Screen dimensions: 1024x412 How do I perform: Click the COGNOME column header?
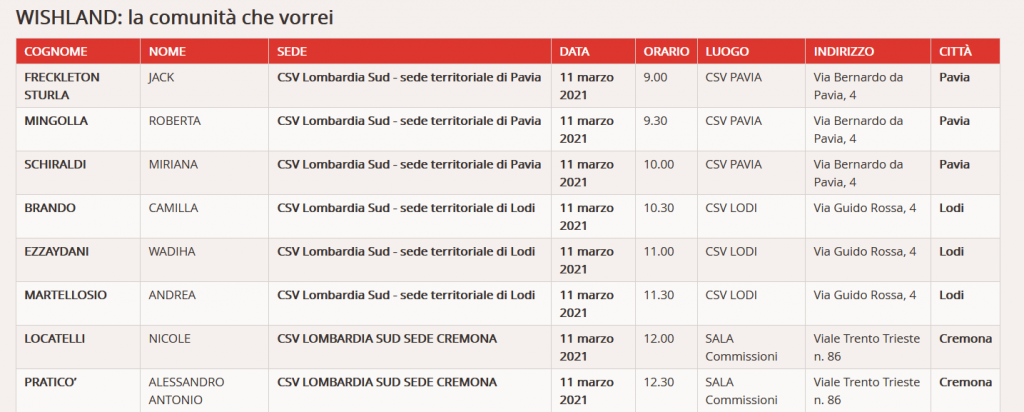(56, 51)
